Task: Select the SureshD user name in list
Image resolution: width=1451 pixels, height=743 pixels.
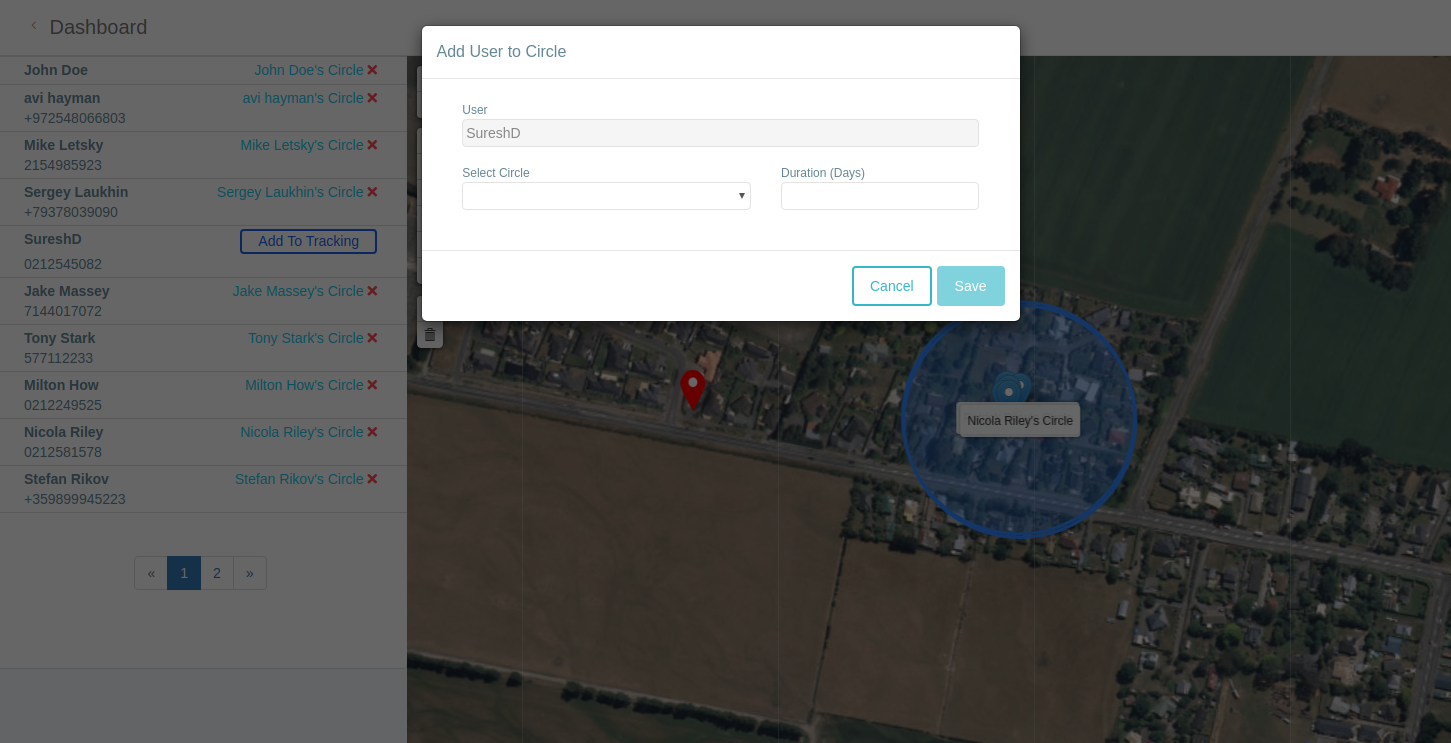Action: pyautogui.click(x=53, y=239)
